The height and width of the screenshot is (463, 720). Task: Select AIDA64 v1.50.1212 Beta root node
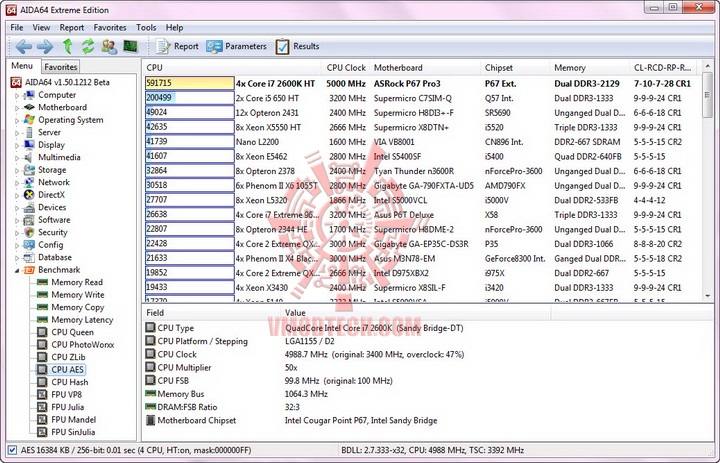(67, 83)
